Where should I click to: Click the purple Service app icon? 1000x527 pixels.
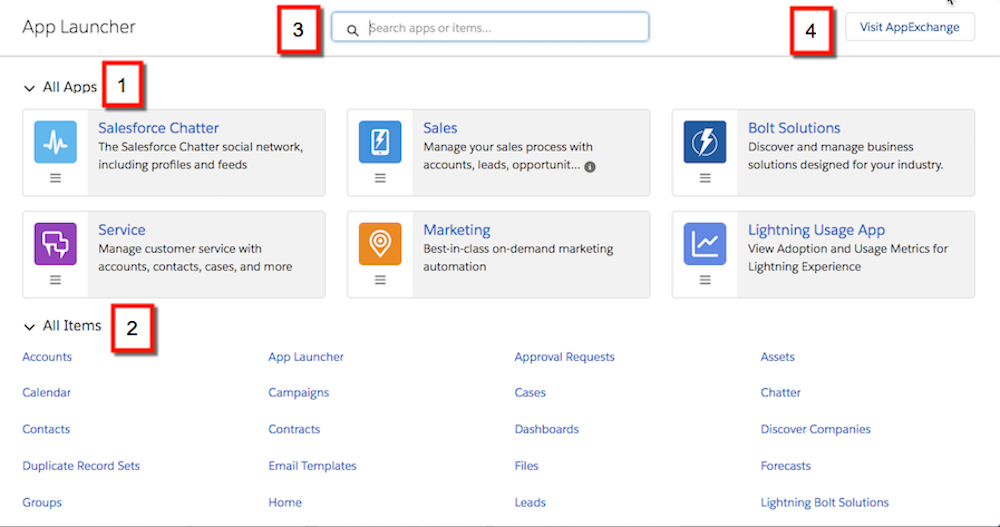[x=55, y=244]
